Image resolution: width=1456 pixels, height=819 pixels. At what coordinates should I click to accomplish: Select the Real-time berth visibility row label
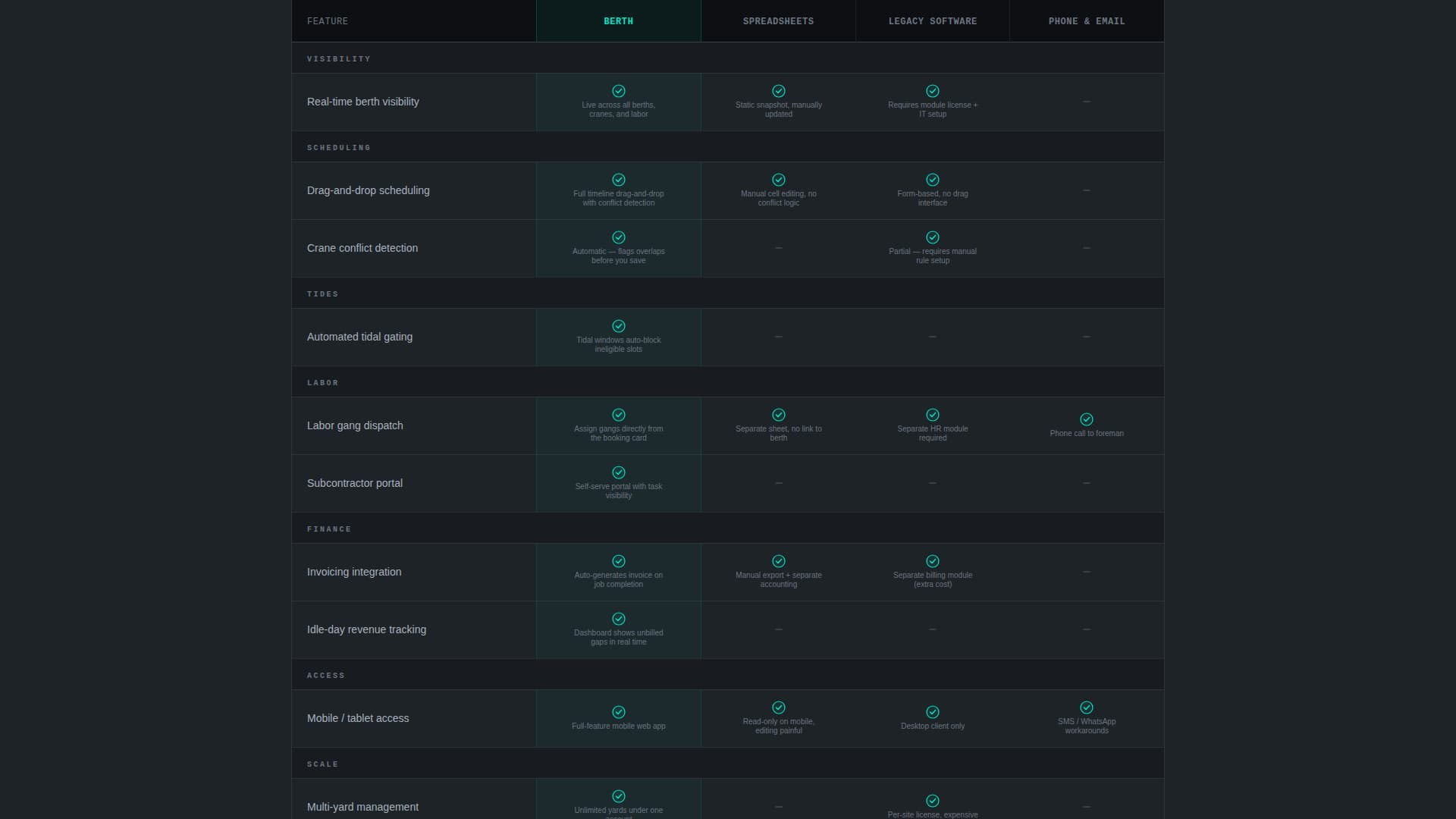(363, 102)
